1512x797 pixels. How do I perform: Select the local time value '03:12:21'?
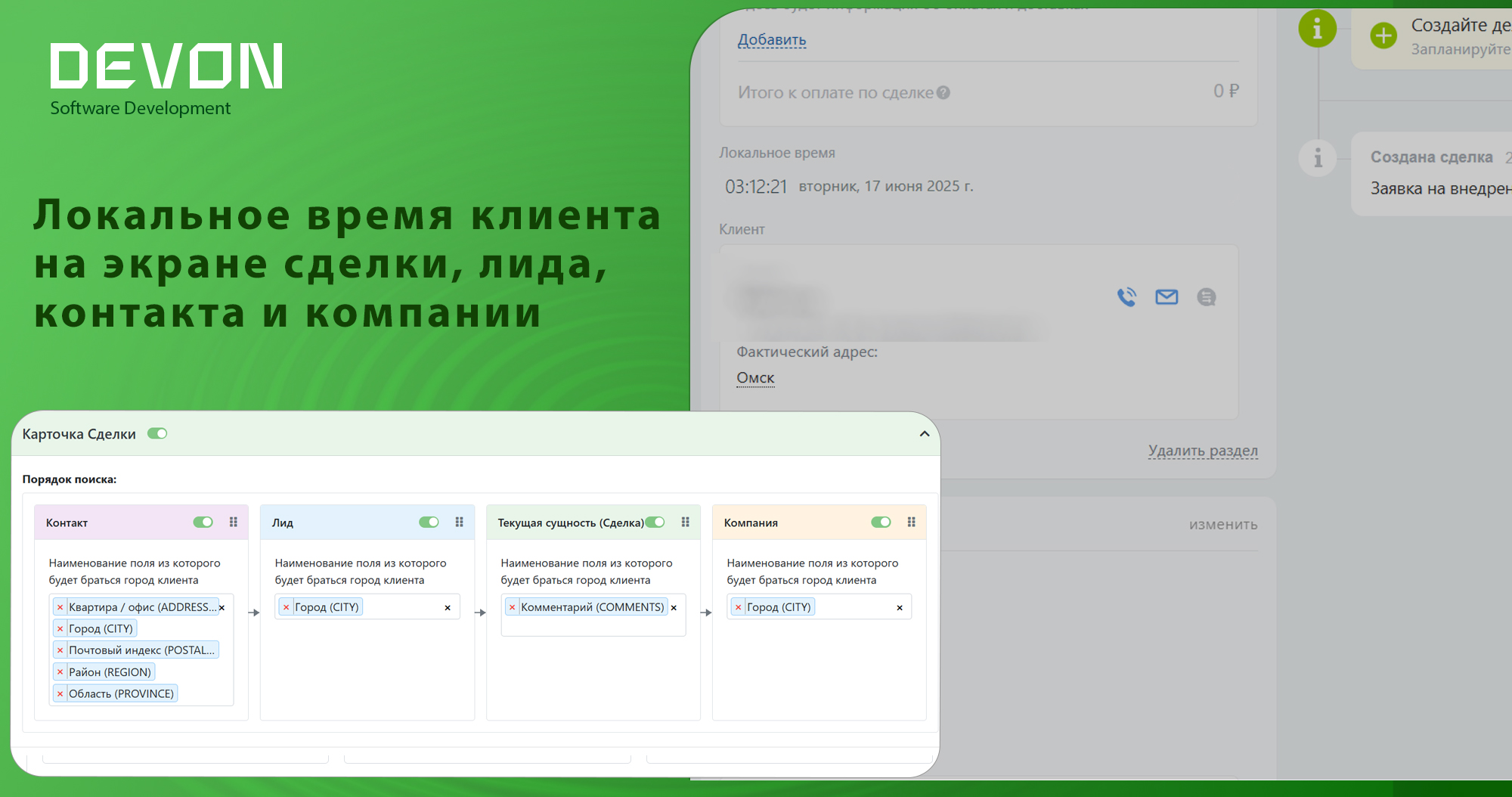tap(756, 187)
